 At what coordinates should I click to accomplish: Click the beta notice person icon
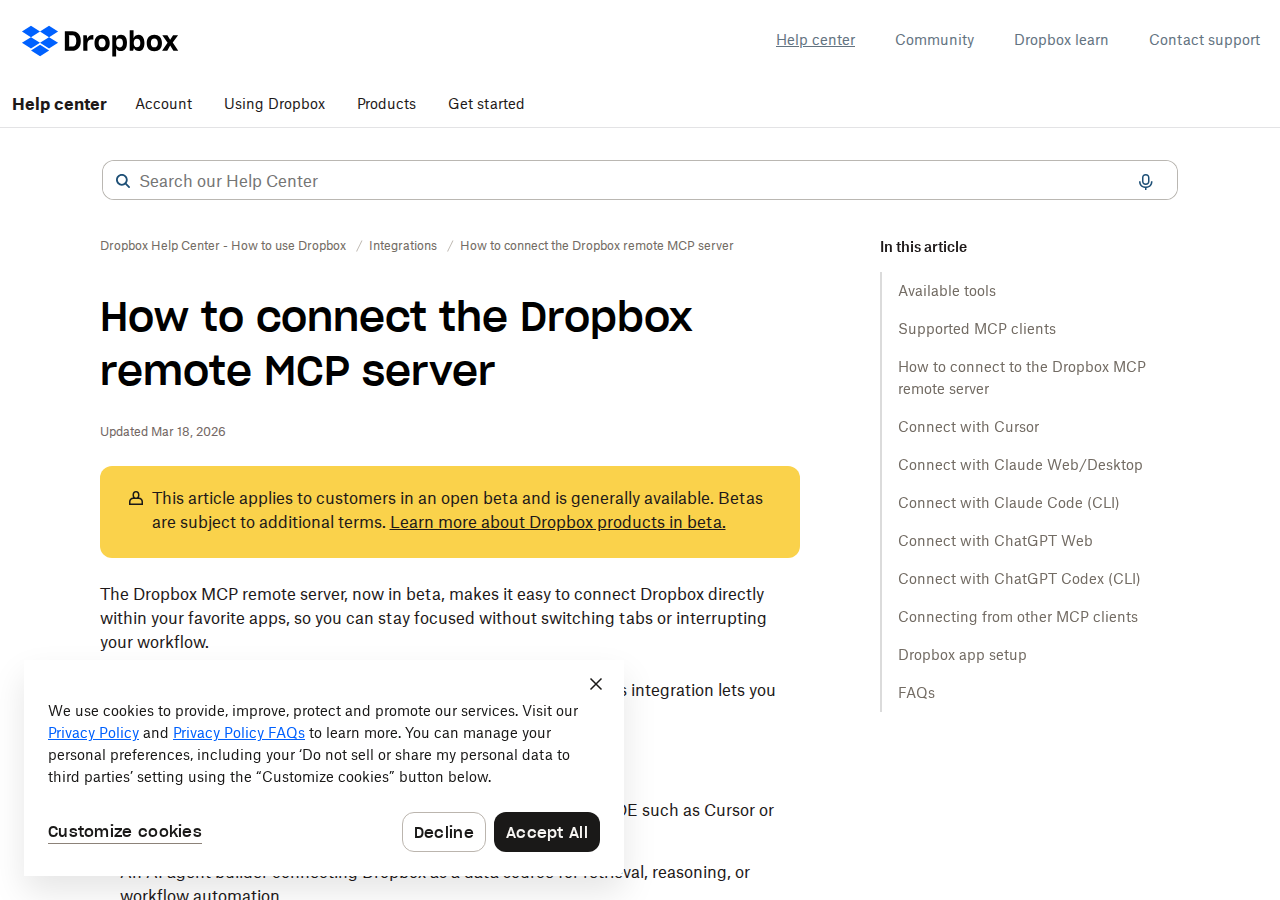point(136,498)
